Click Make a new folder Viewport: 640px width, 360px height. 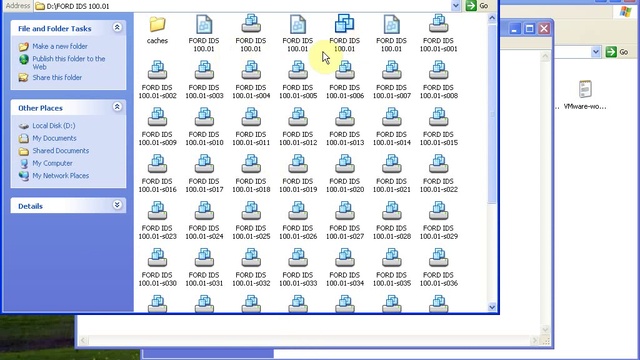[x=60, y=46]
